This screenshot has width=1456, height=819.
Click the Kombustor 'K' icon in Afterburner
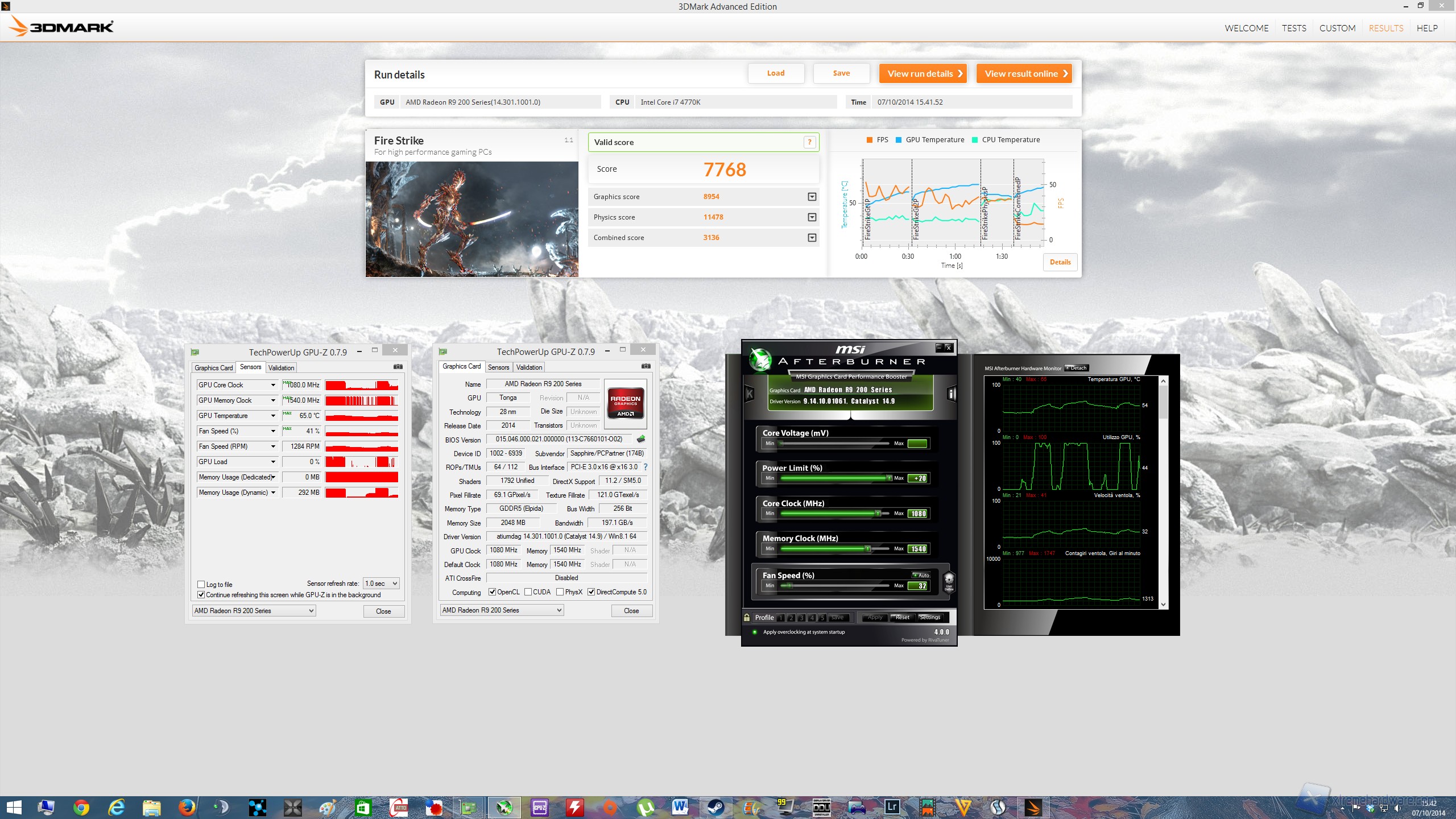(750, 394)
